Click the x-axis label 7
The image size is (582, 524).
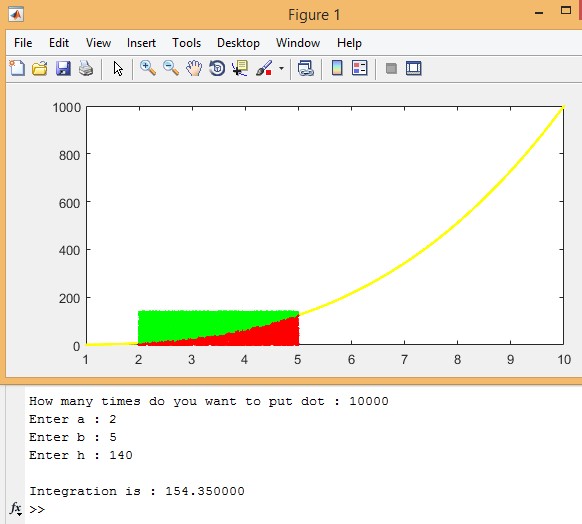point(404,359)
